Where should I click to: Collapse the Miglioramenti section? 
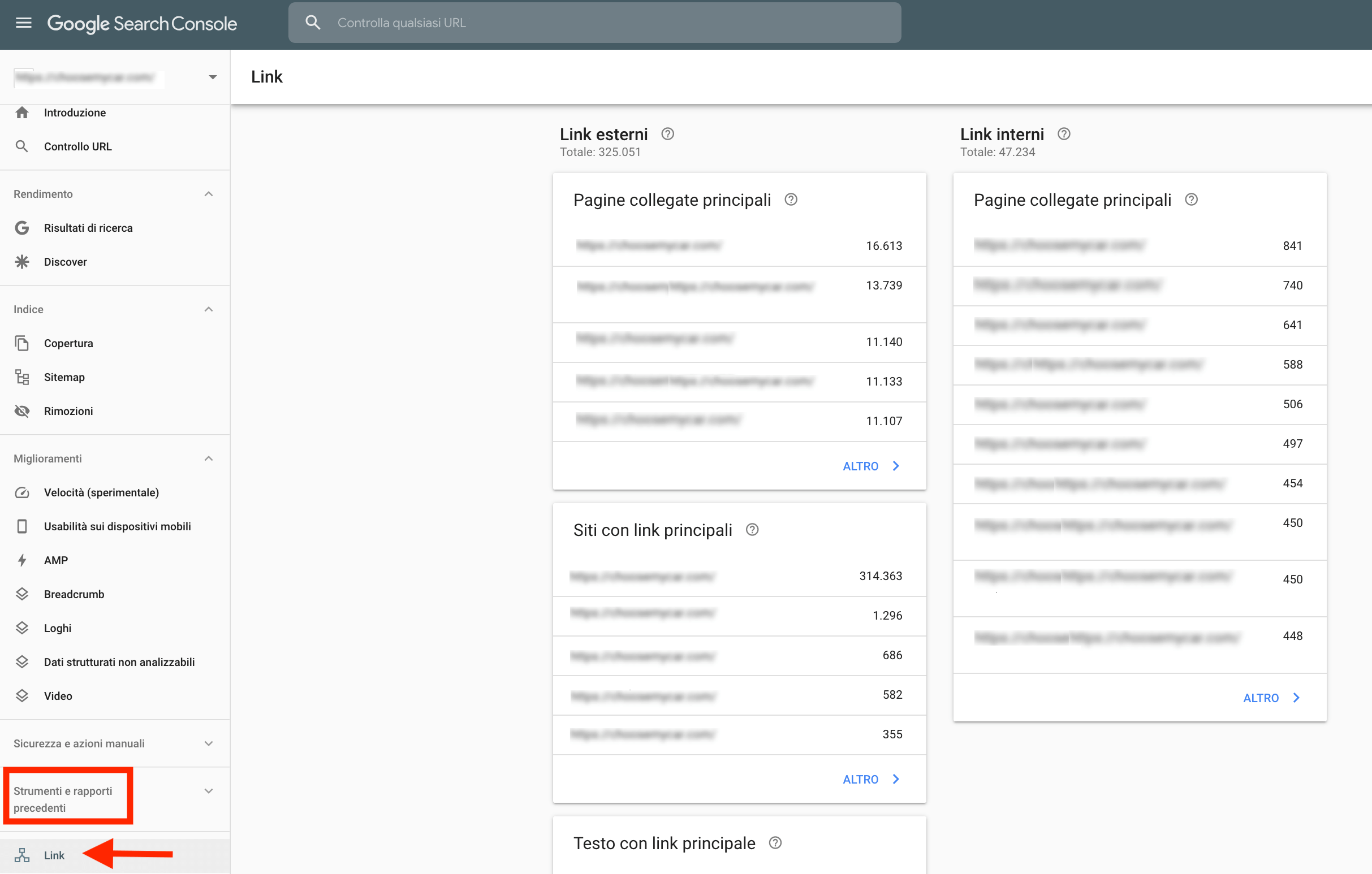pos(209,458)
